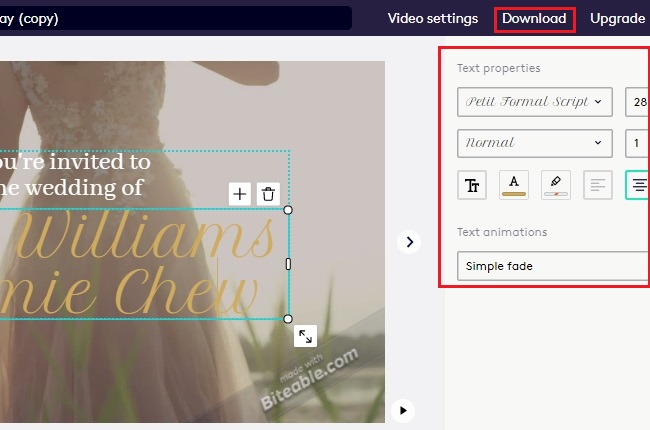Open the Simple fade animation dropdown
Viewport: 650px width, 430px height.
point(553,266)
